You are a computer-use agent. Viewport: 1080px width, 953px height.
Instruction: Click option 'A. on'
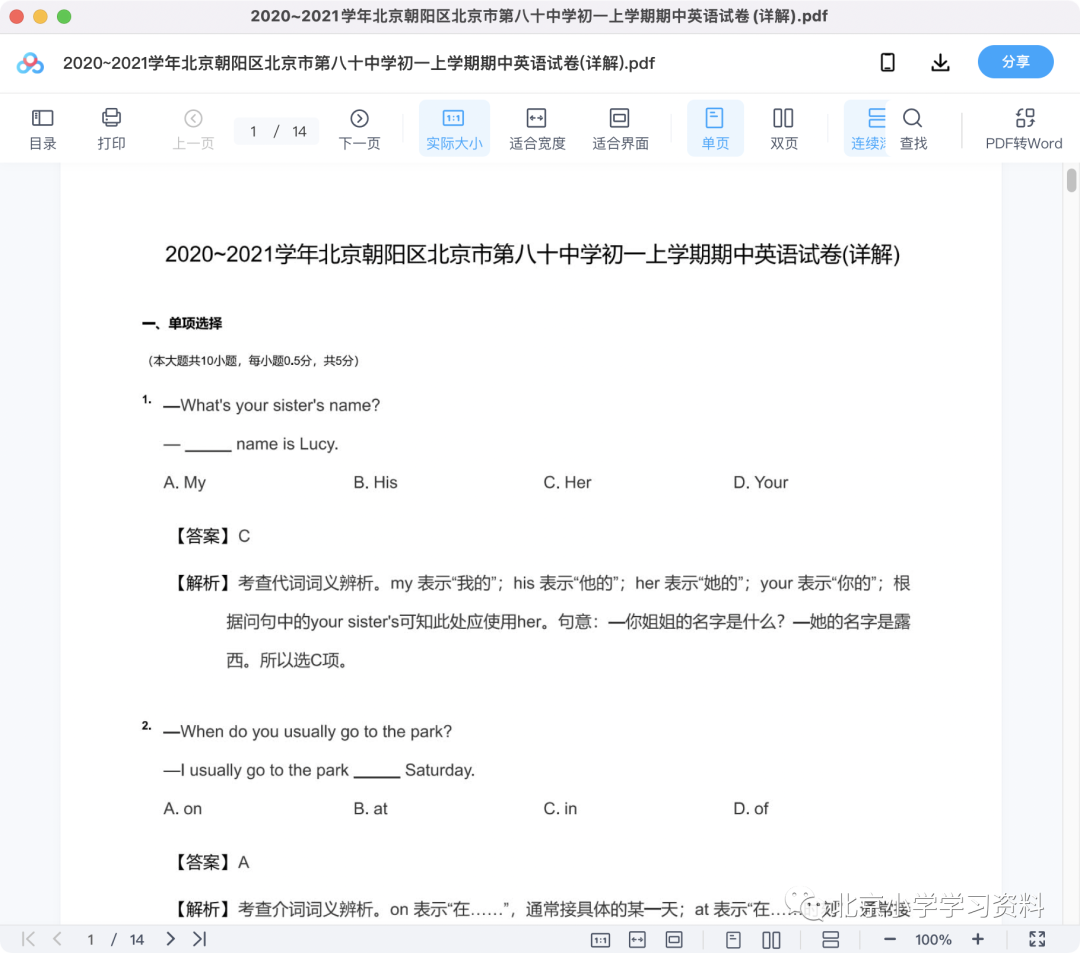(x=183, y=808)
